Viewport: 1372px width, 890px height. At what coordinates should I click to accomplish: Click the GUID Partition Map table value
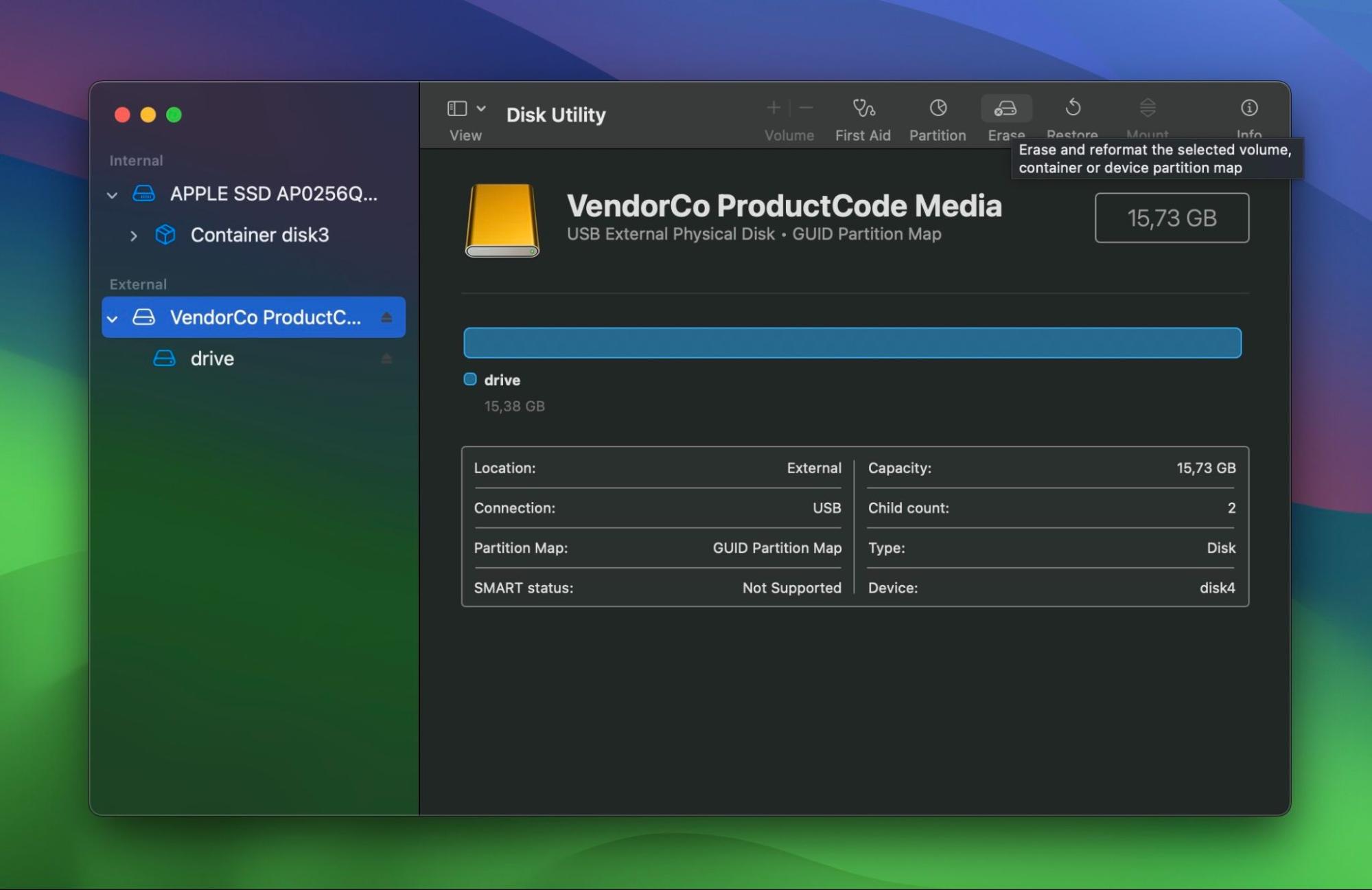[777, 547]
